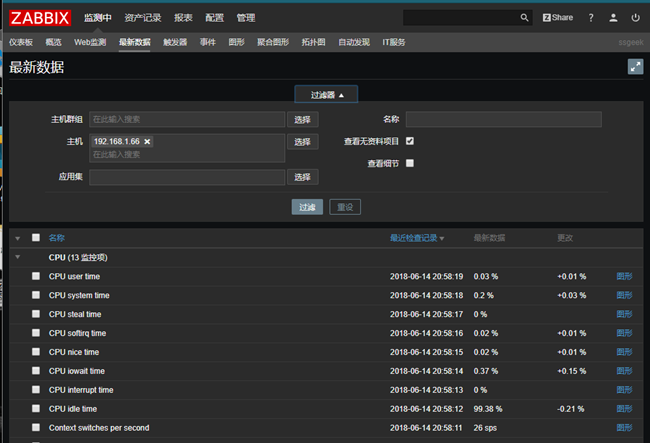Viewport: 650px width, 443px height.
Task: Select the 最新数据 submenu
Action: coord(134,42)
